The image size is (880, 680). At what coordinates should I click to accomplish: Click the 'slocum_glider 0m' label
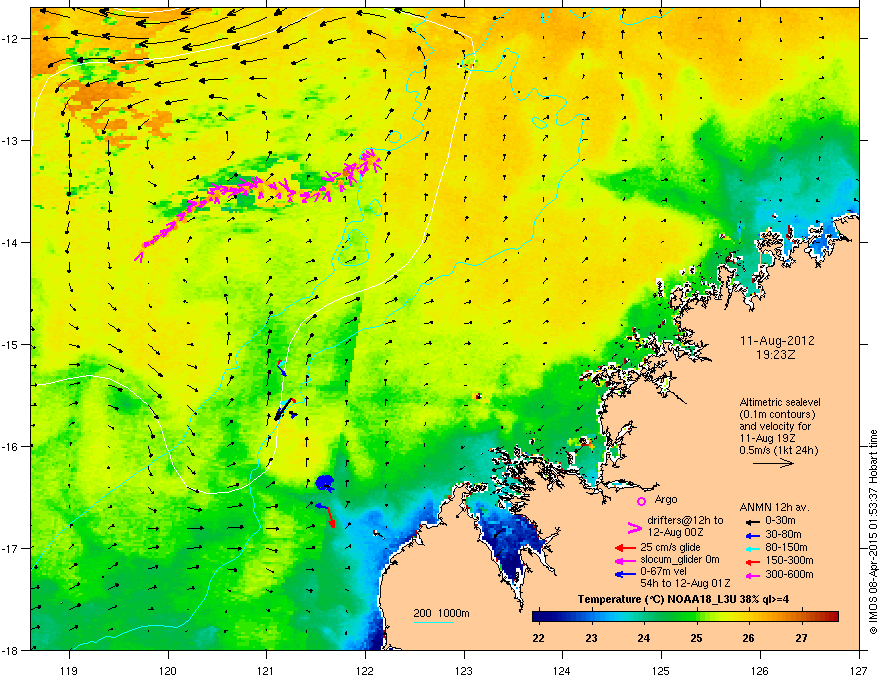click(x=680, y=560)
